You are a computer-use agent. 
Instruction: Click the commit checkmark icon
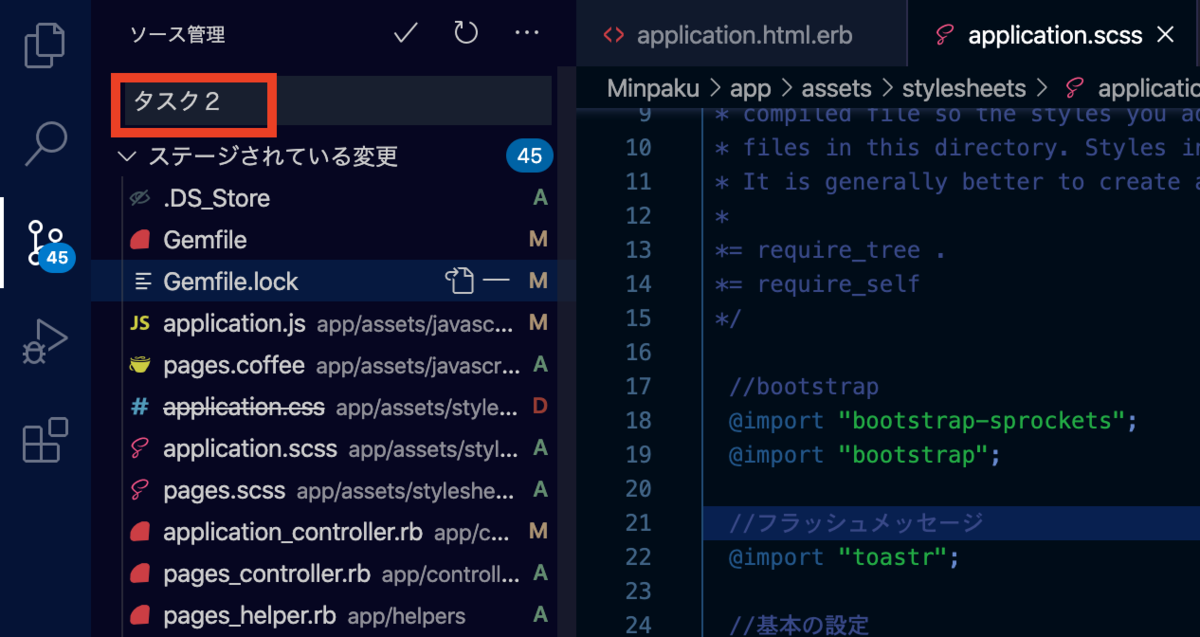point(404,33)
